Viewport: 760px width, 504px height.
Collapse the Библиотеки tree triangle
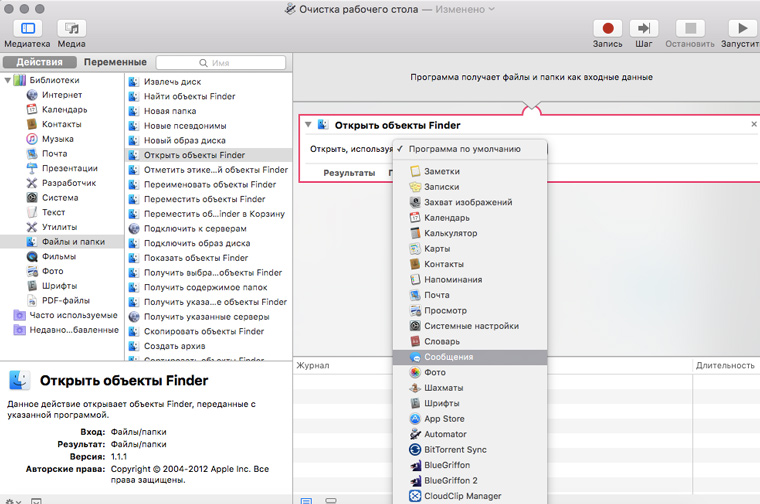[8, 80]
